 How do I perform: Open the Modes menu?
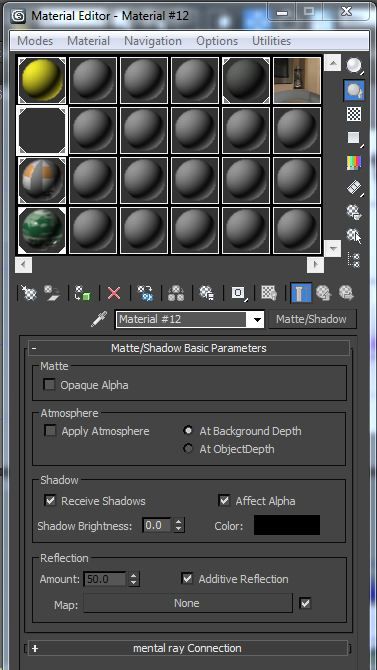pos(35,41)
